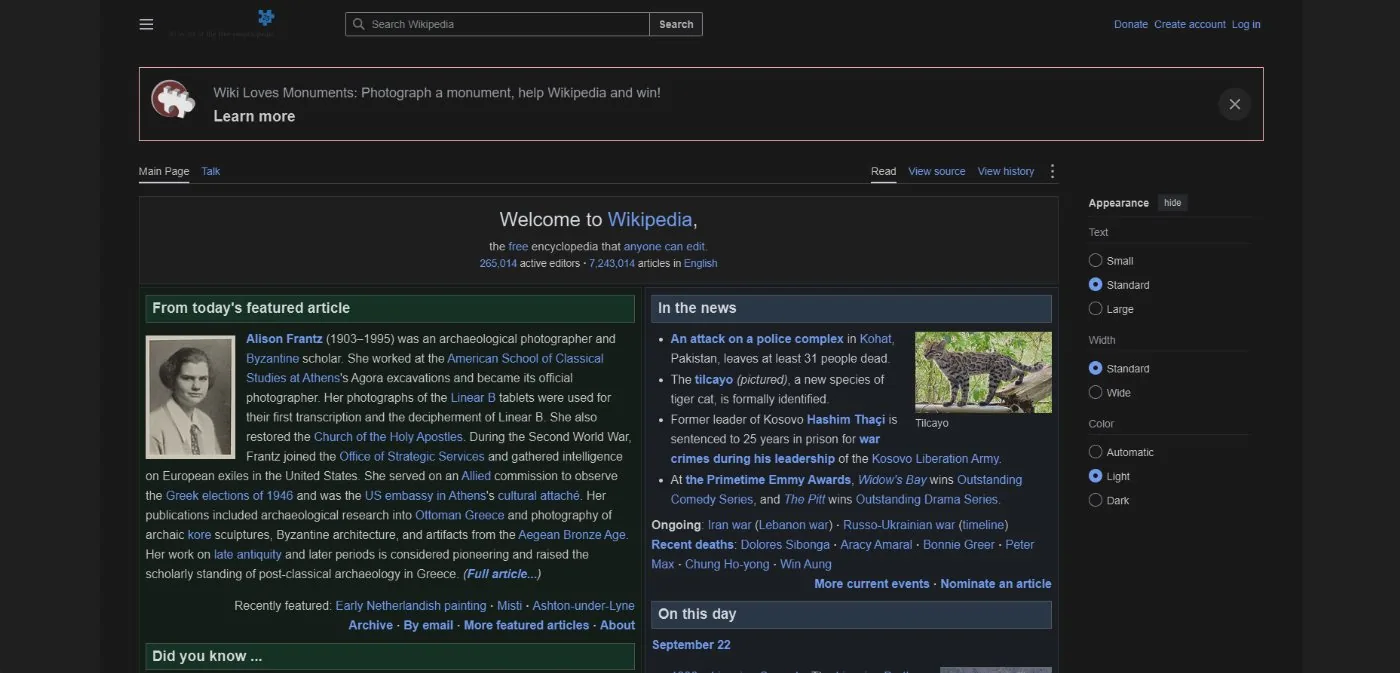The width and height of the screenshot is (1400, 673).
Task: Click the Full article... link
Action: (x=502, y=574)
